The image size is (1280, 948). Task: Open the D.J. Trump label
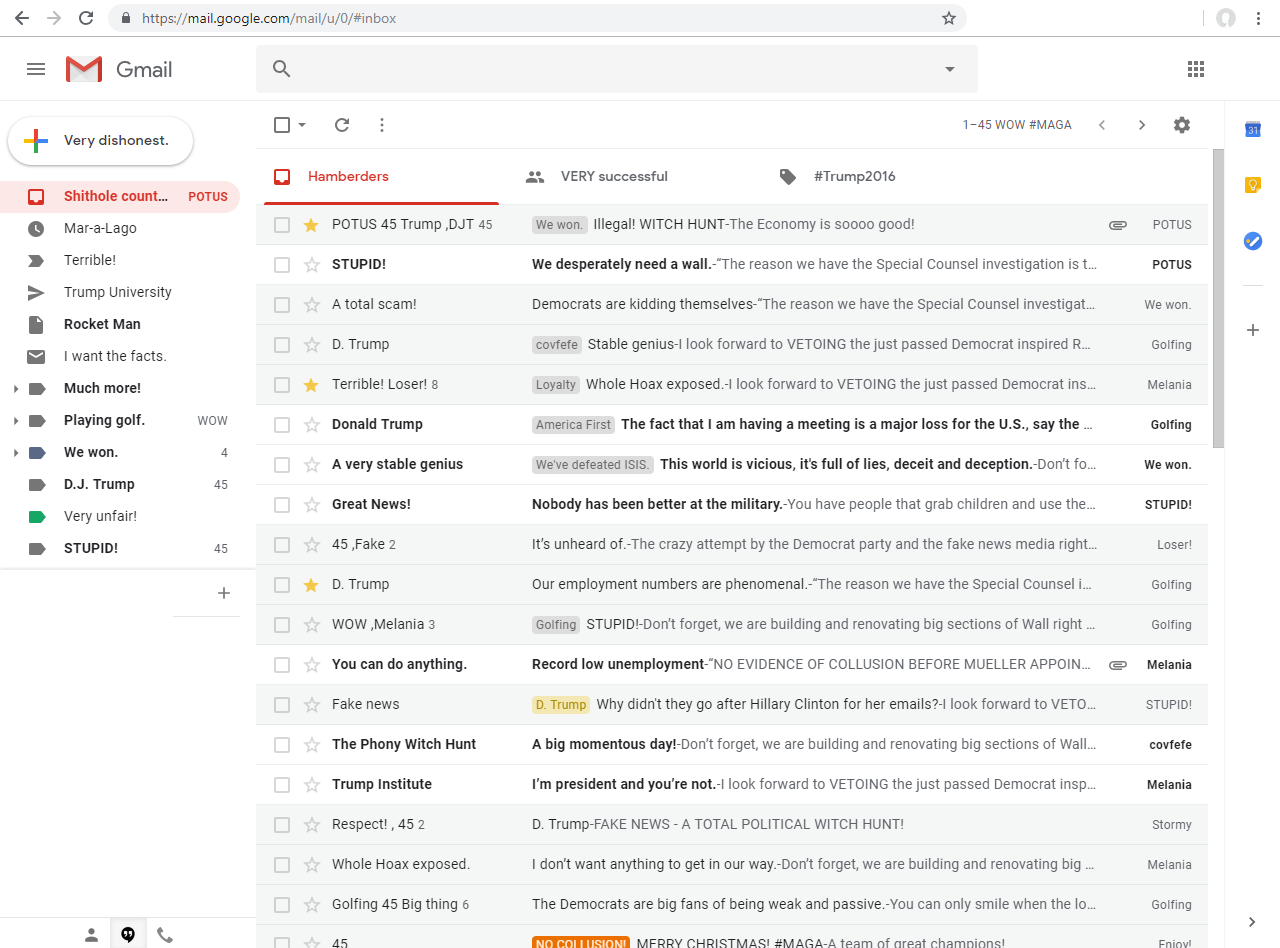coord(120,485)
